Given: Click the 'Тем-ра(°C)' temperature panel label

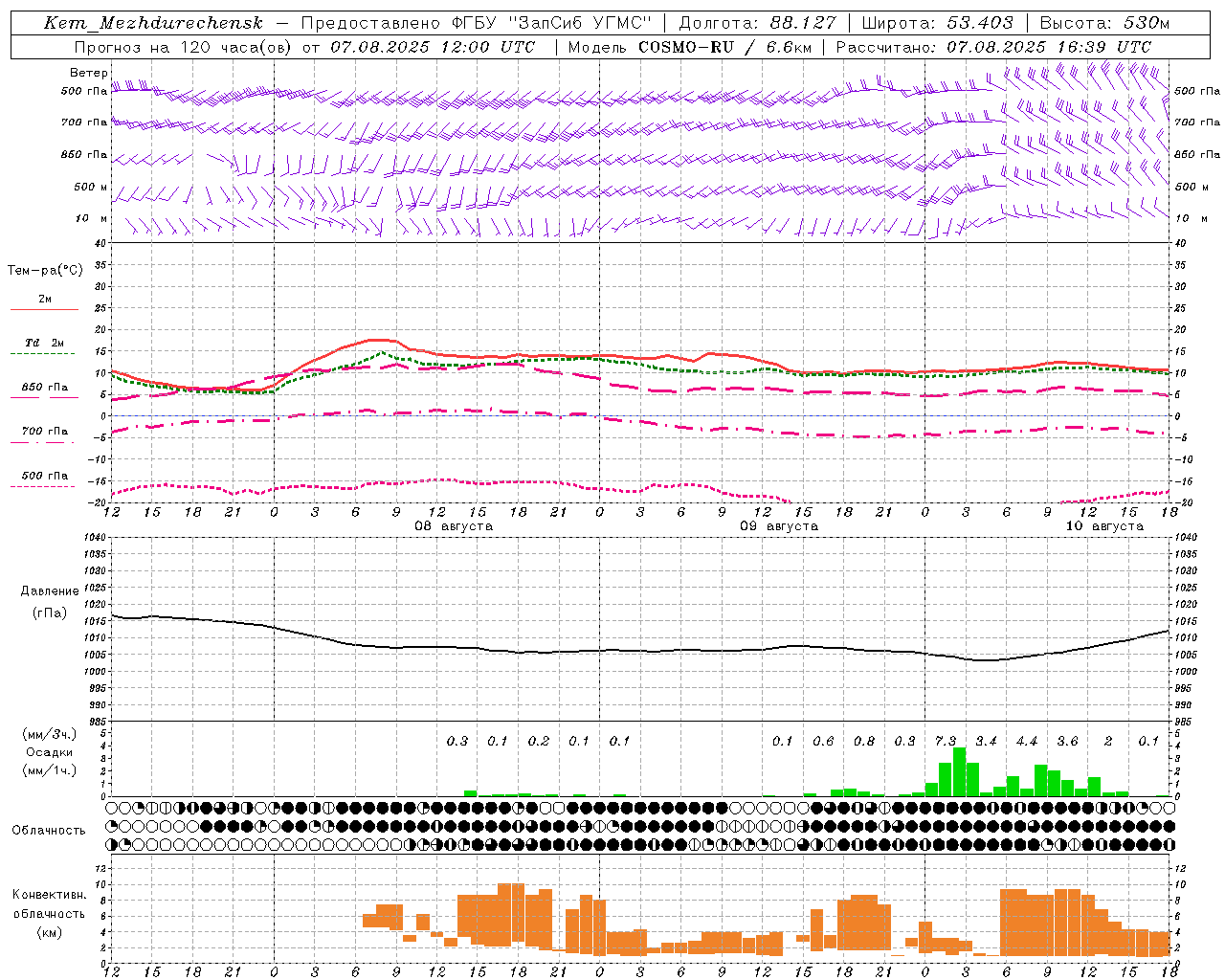Looking at the screenshot, I should 45,270.
